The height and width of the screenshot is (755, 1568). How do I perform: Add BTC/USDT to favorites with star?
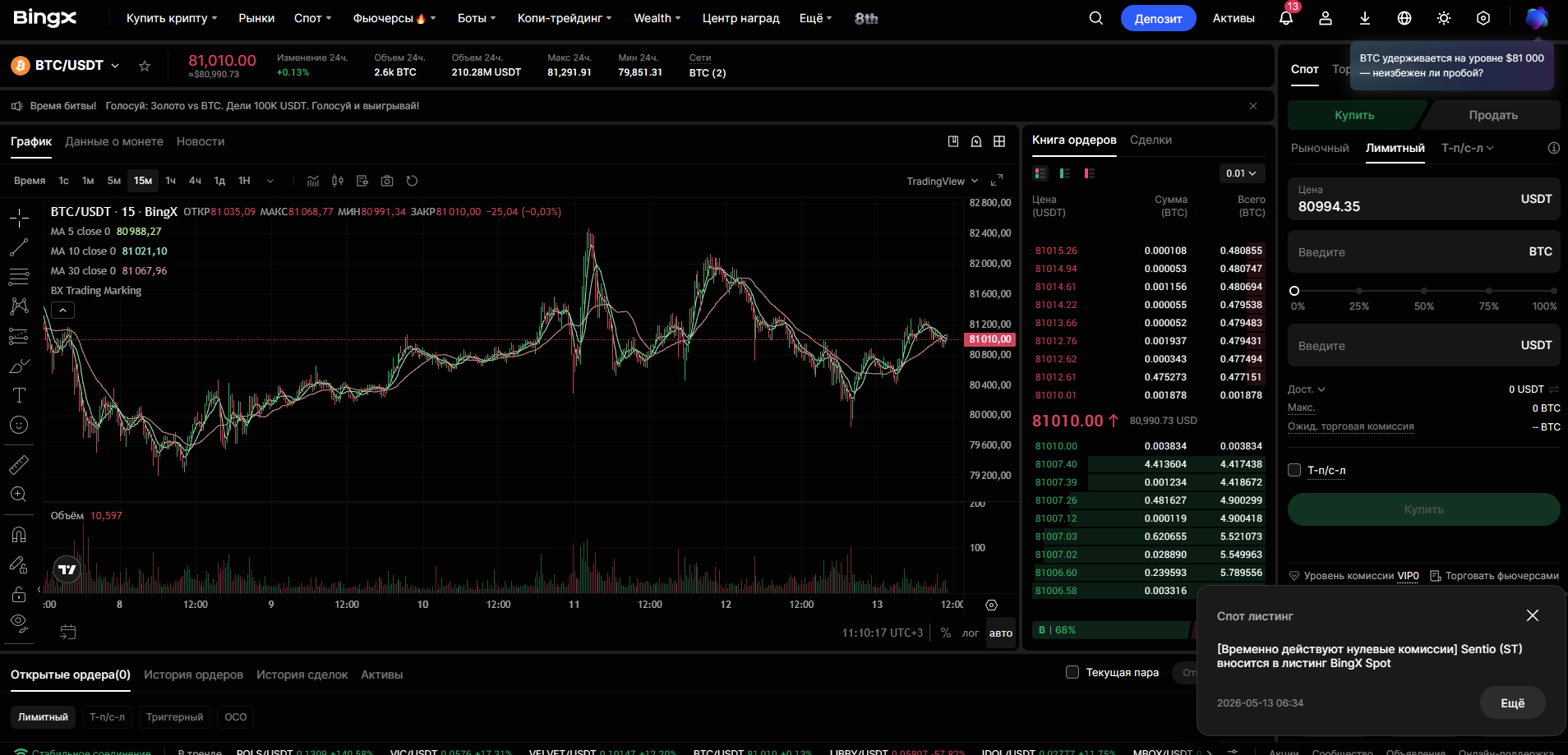[x=145, y=66]
